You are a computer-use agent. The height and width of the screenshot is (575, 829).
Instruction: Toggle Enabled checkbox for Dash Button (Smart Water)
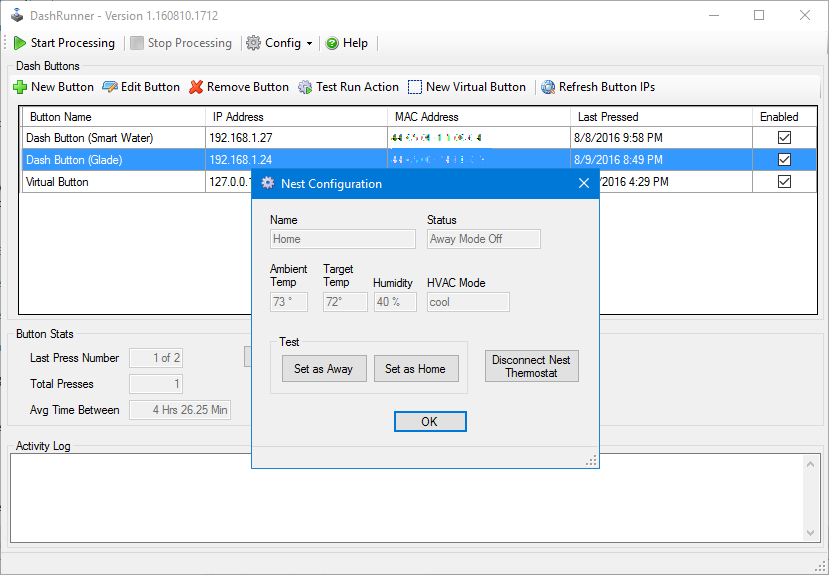(784, 137)
